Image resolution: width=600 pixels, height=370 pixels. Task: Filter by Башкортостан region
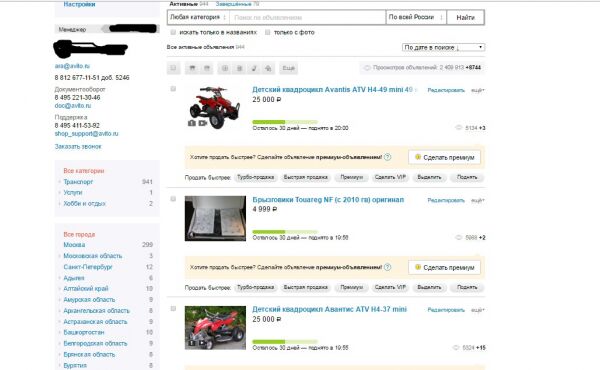(x=84, y=332)
